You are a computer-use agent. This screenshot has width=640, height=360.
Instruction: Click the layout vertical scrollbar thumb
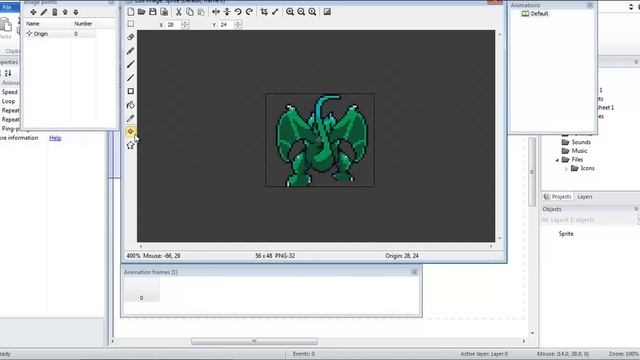tap(532, 172)
